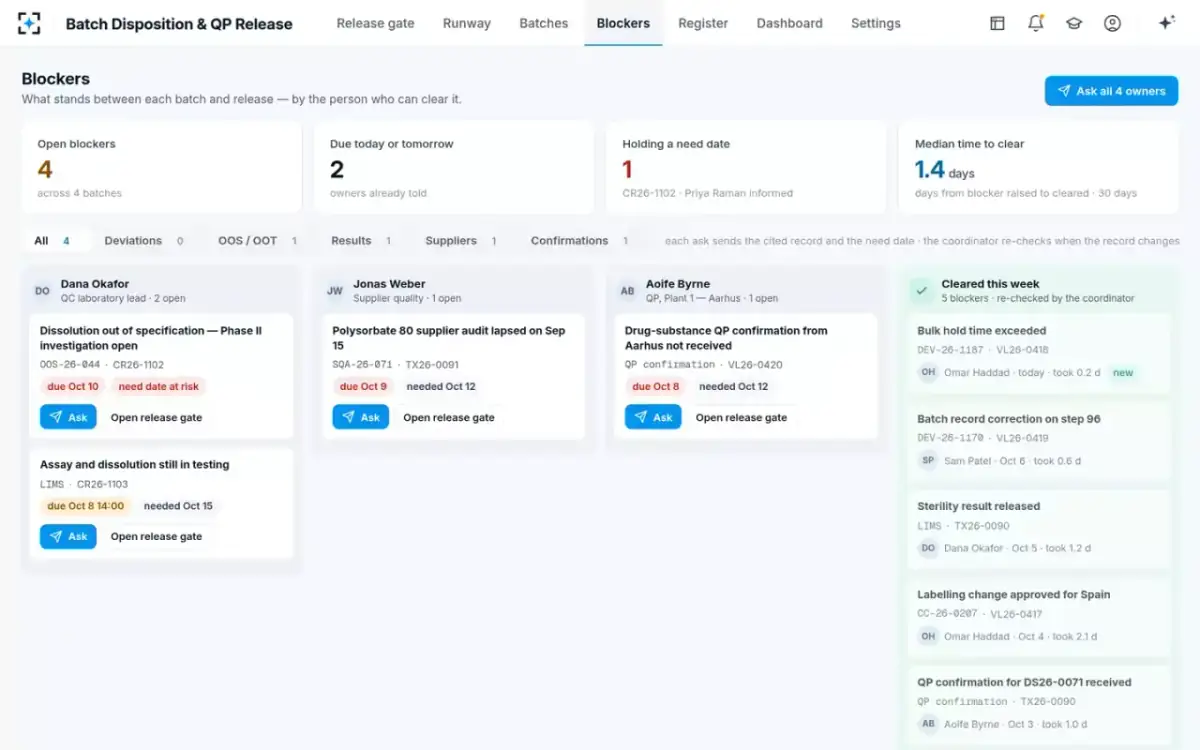Open the Batches tab
Viewport: 1200px width, 750px height.
(544, 23)
